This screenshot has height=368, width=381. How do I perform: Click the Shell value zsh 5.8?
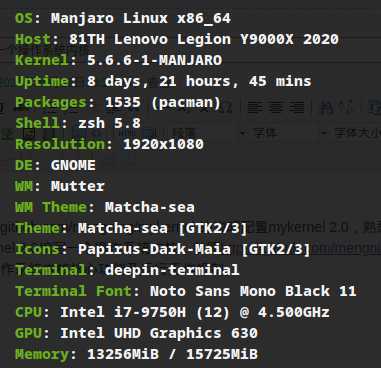click(x=109, y=123)
